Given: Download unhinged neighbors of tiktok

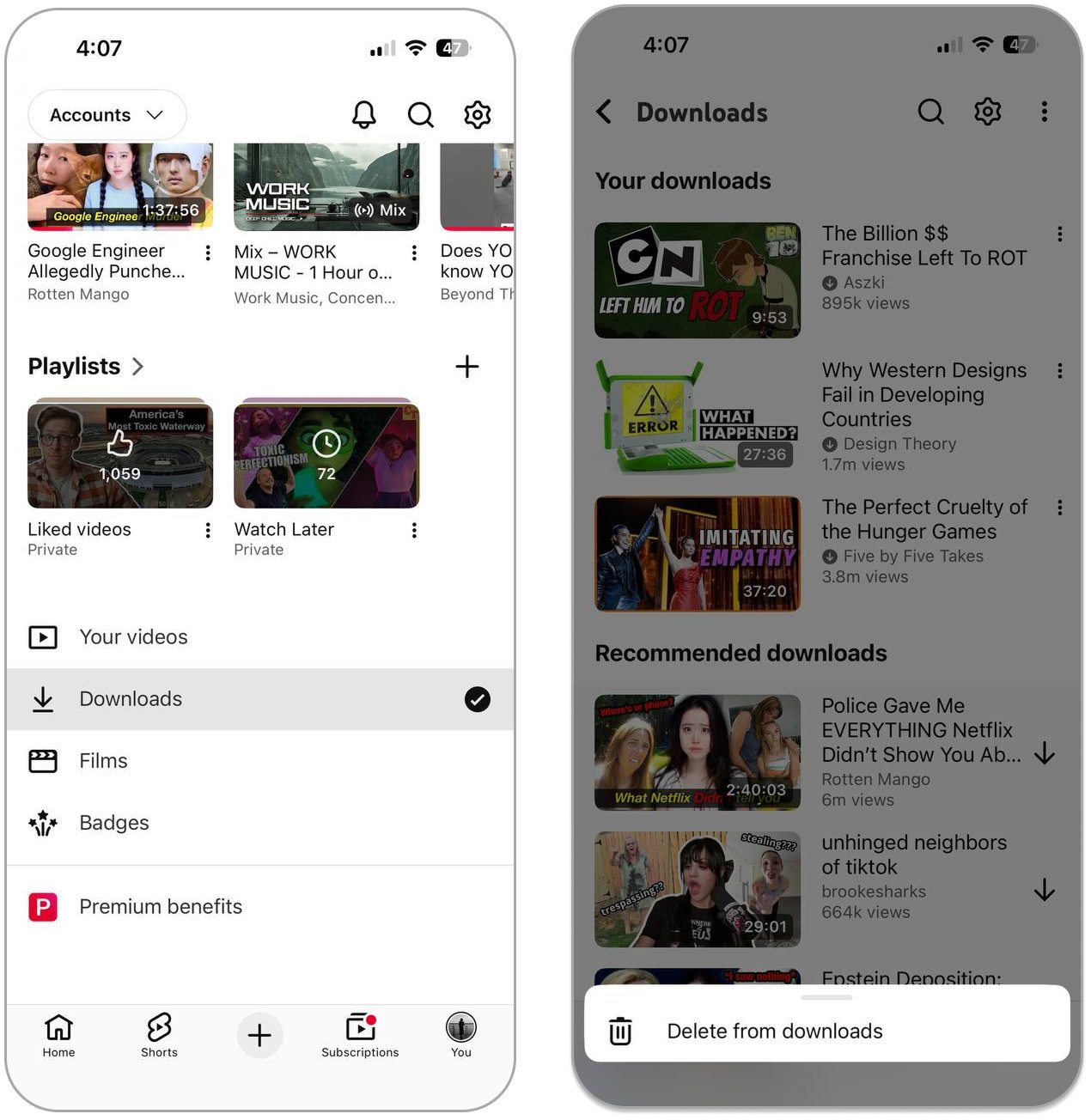Looking at the screenshot, I should [1045, 890].
